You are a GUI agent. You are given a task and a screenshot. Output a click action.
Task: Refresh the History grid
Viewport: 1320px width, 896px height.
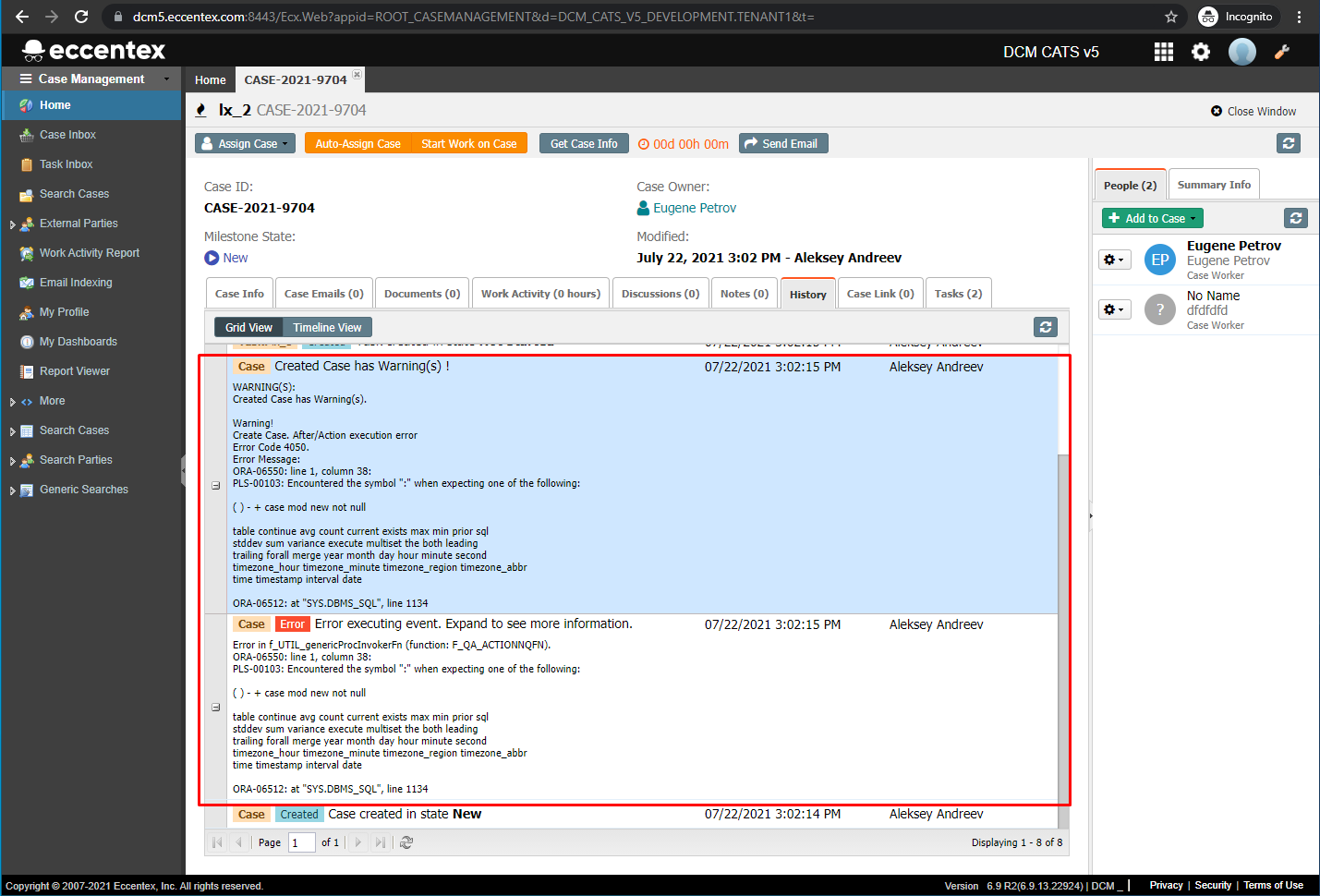click(1046, 327)
